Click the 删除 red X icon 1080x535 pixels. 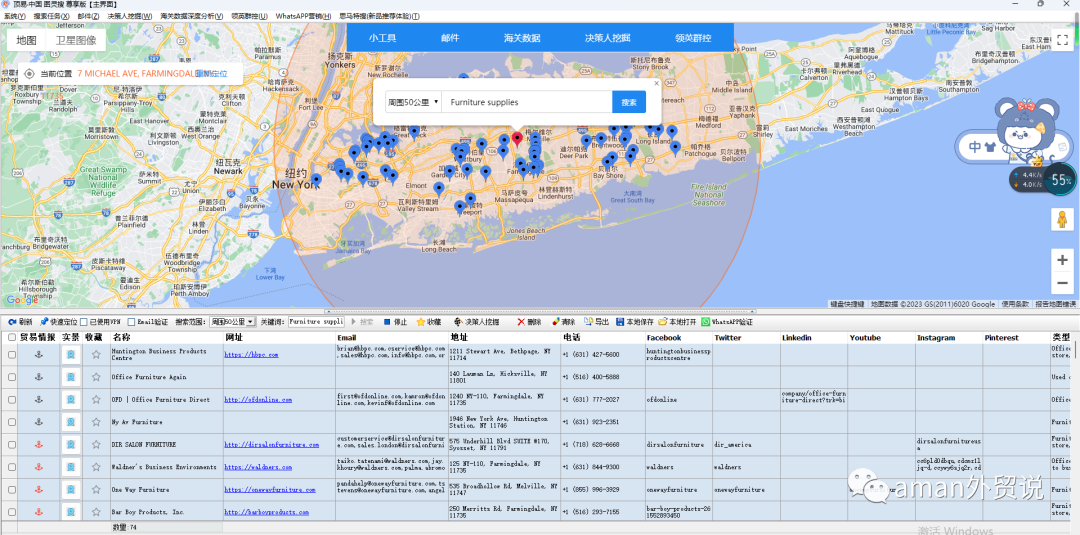click(521, 322)
